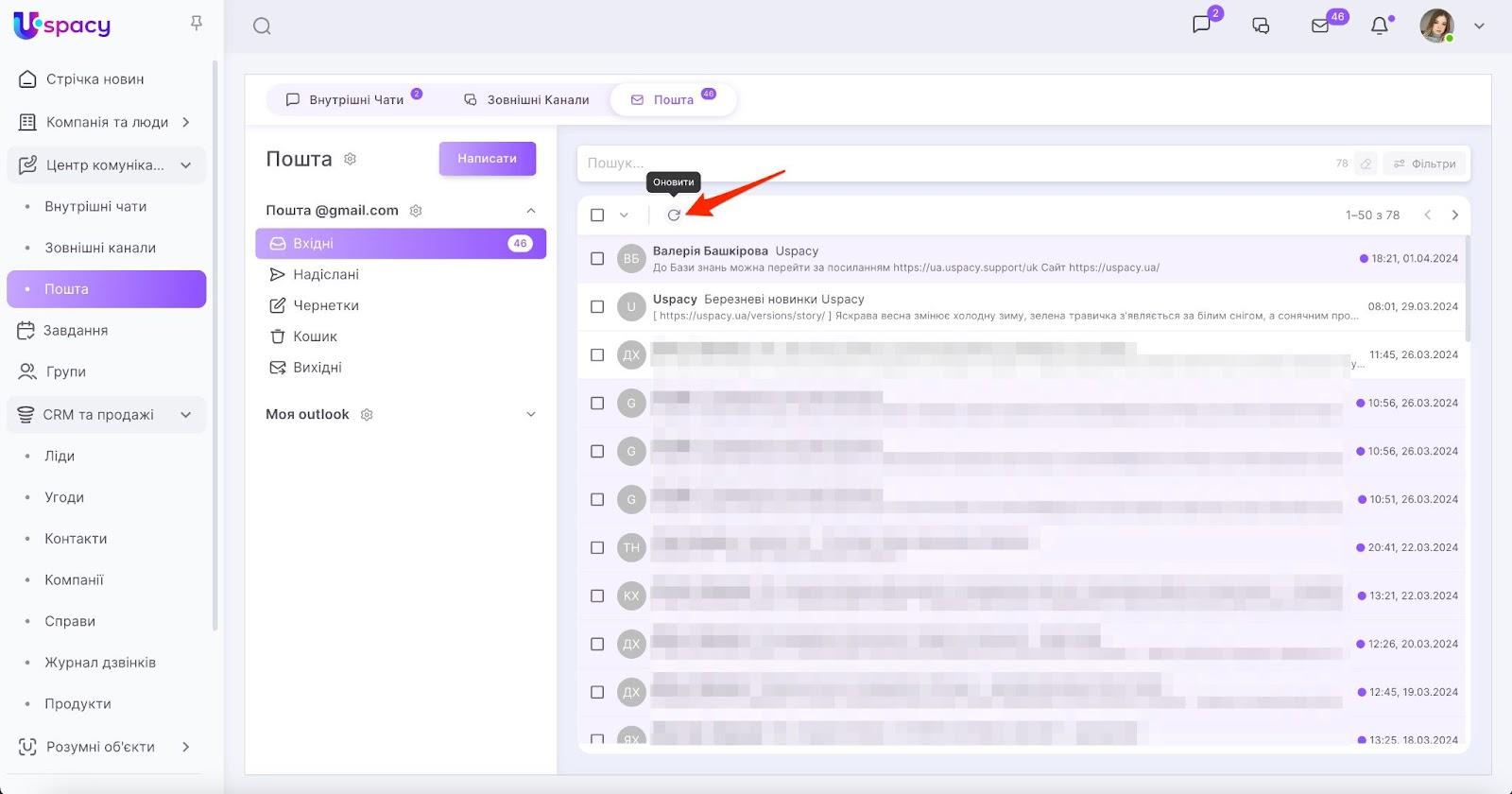The width and height of the screenshot is (1512, 794).
Task: Click the Пошук search field
Action: pyautogui.click(x=954, y=164)
